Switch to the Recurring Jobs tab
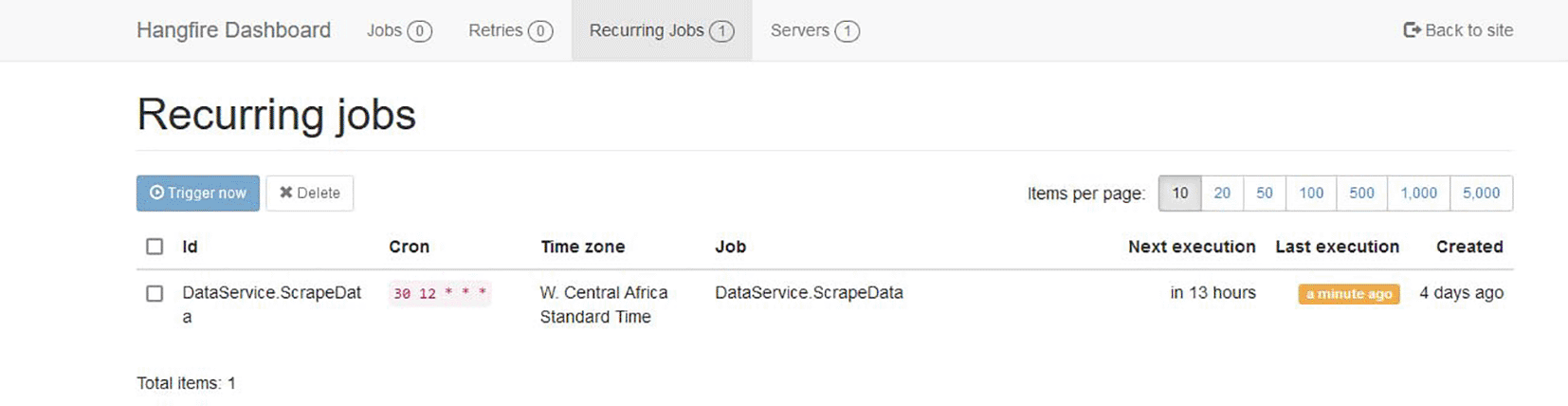The image size is (1568, 406). [x=662, y=30]
